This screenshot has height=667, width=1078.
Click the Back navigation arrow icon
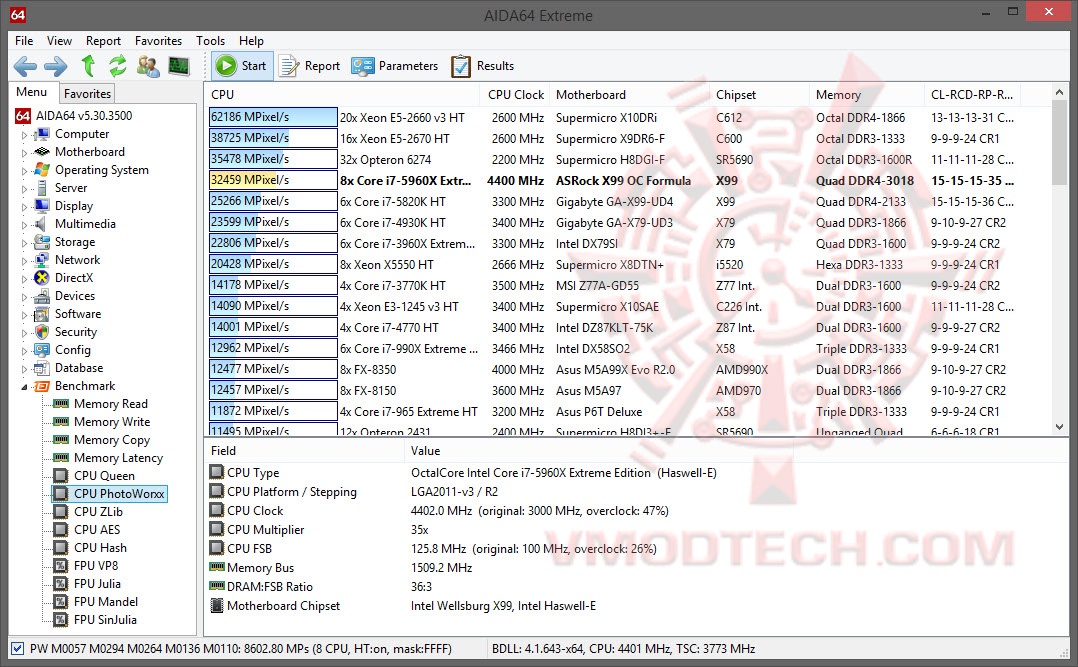coord(25,66)
